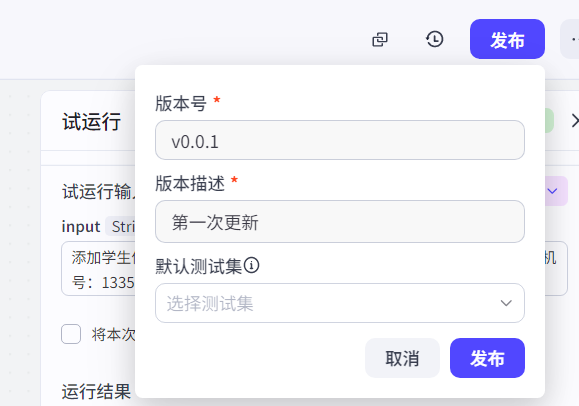The image size is (579, 406).
Task: Click the chevron arrow in 选择测试集 dropdown
Action: coord(506,303)
